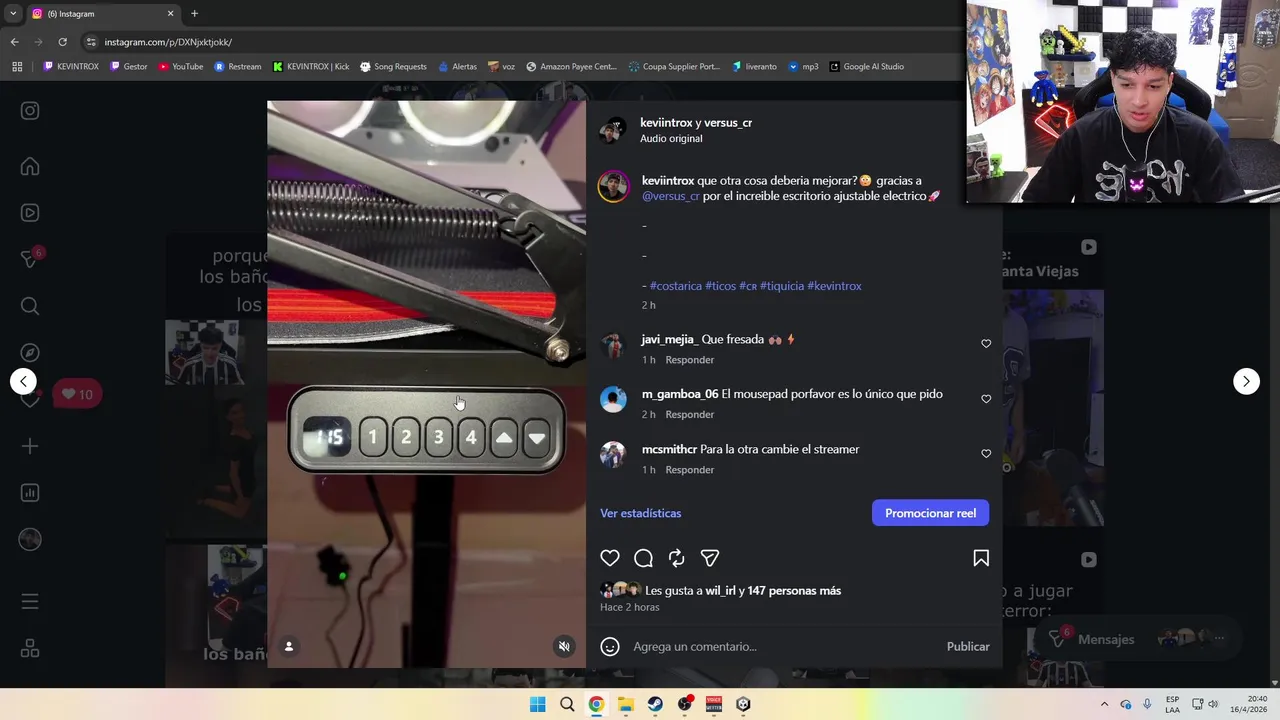Click Audio original link
The height and width of the screenshot is (720, 1280).
(x=671, y=139)
